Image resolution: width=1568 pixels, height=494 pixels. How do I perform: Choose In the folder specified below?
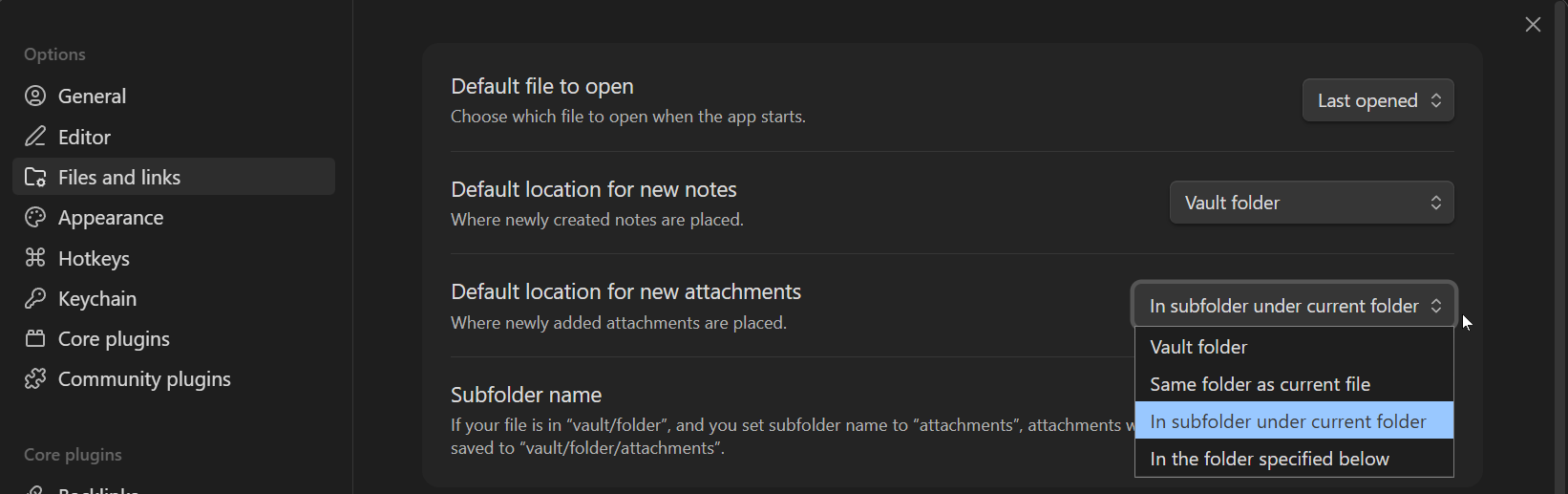coord(1294,459)
